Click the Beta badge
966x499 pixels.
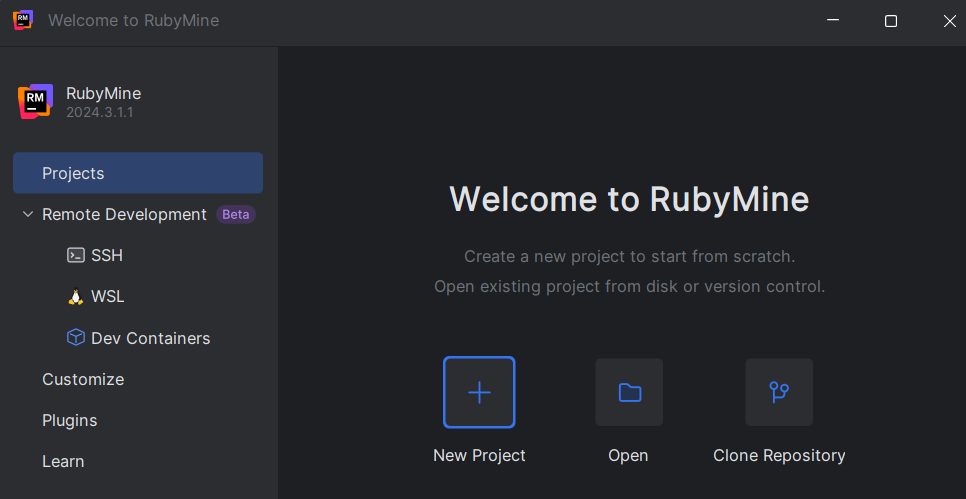tap(236, 214)
